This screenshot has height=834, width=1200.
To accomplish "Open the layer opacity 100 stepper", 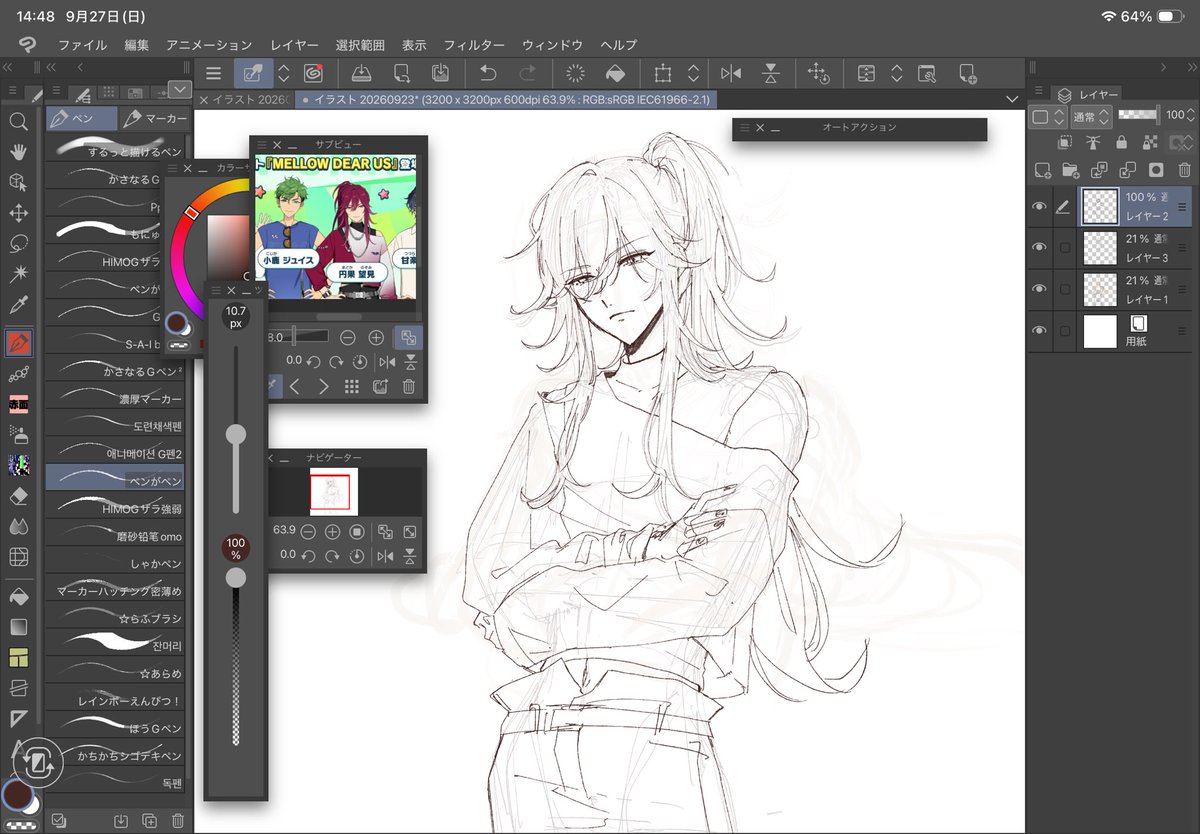I will (1192, 116).
